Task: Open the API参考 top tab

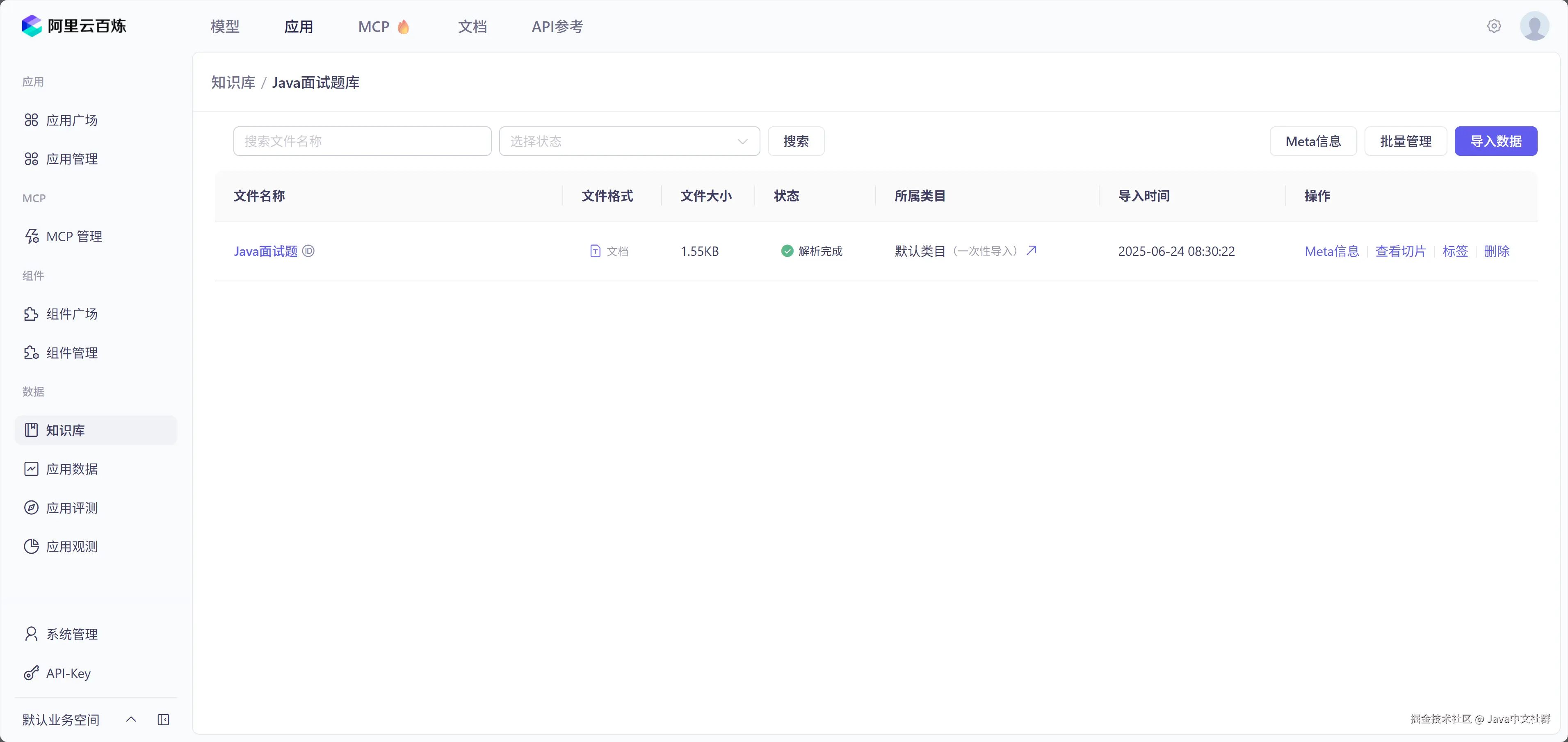Action: pyautogui.click(x=557, y=27)
